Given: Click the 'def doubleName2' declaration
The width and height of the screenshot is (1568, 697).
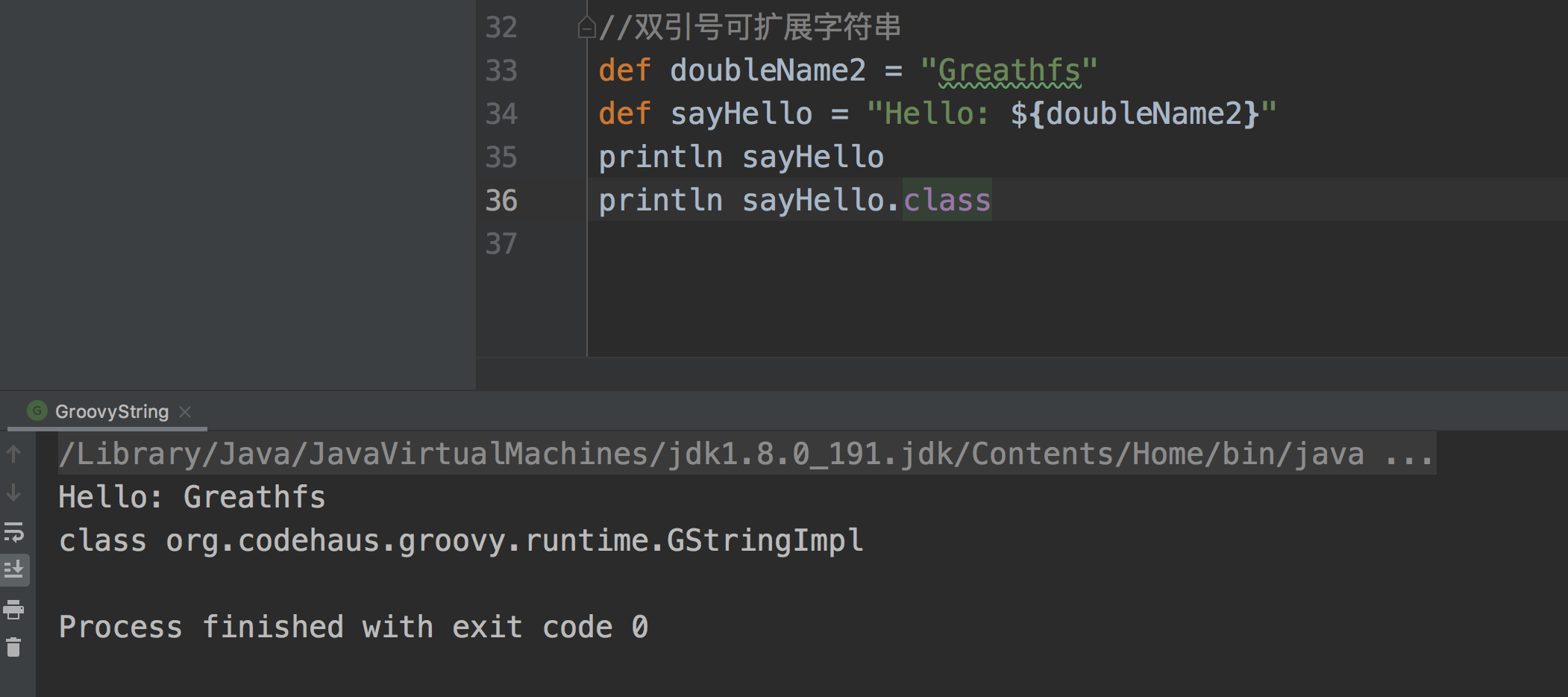Looking at the screenshot, I should (x=732, y=70).
